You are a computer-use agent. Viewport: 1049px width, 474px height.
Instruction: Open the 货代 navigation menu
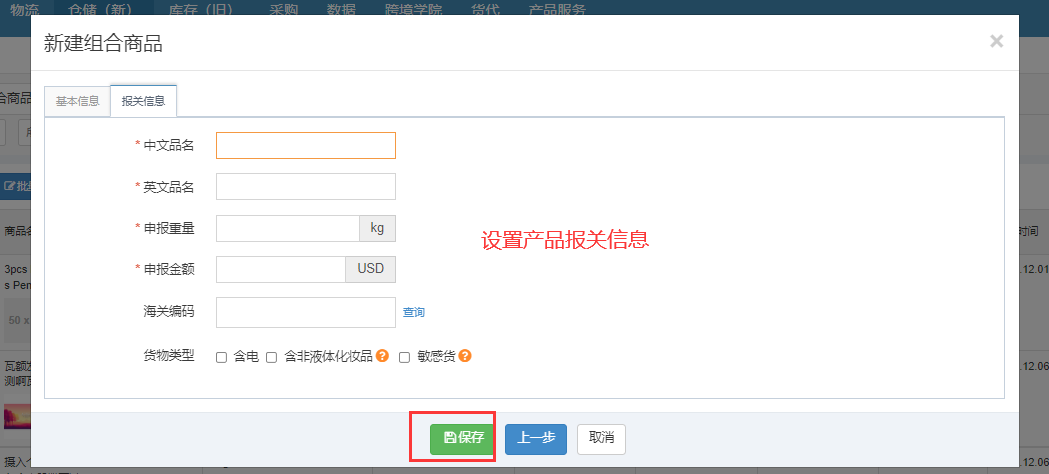click(485, 9)
